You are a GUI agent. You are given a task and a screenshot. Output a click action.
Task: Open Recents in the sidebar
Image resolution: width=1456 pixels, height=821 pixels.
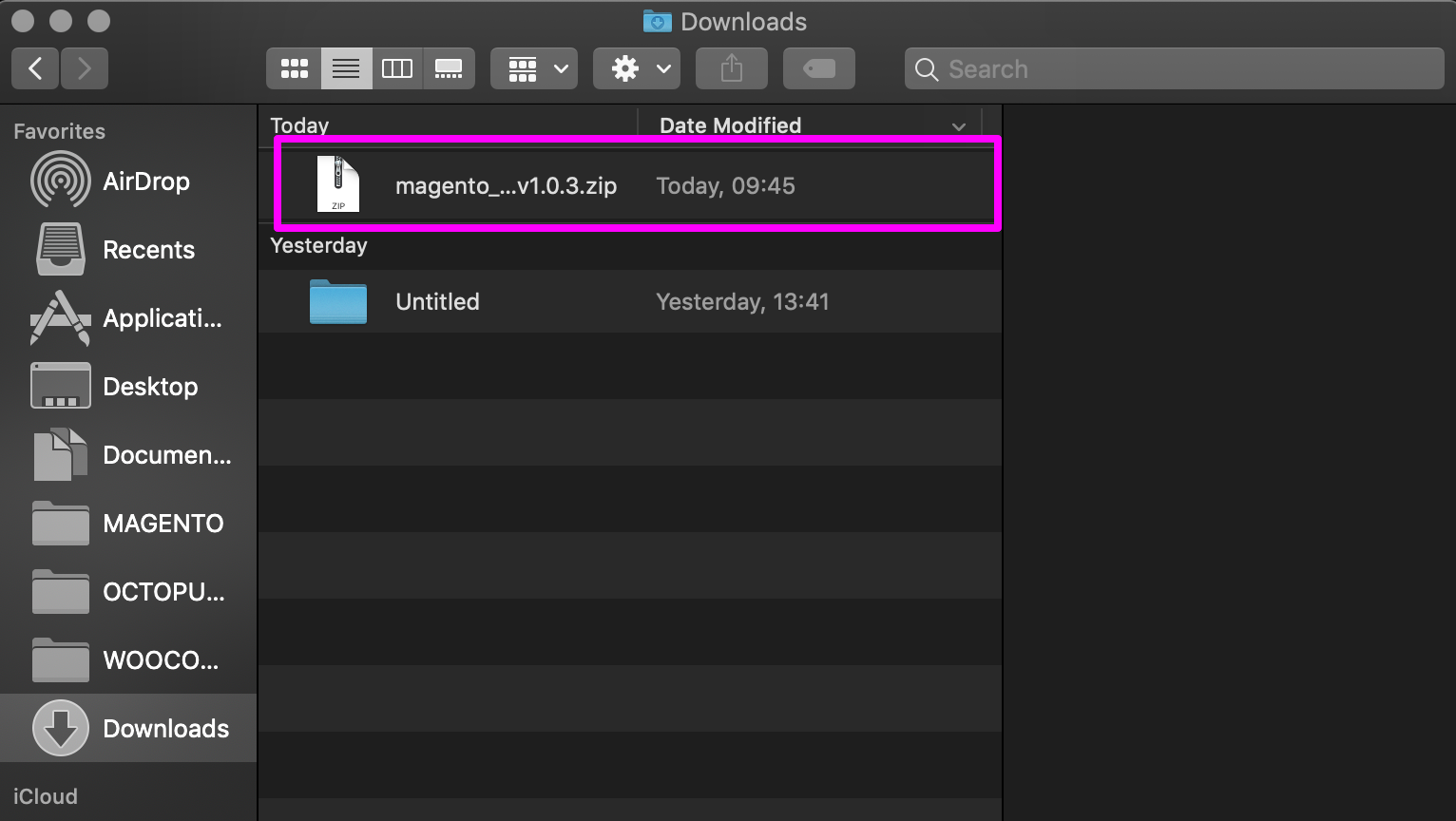pos(128,250)
